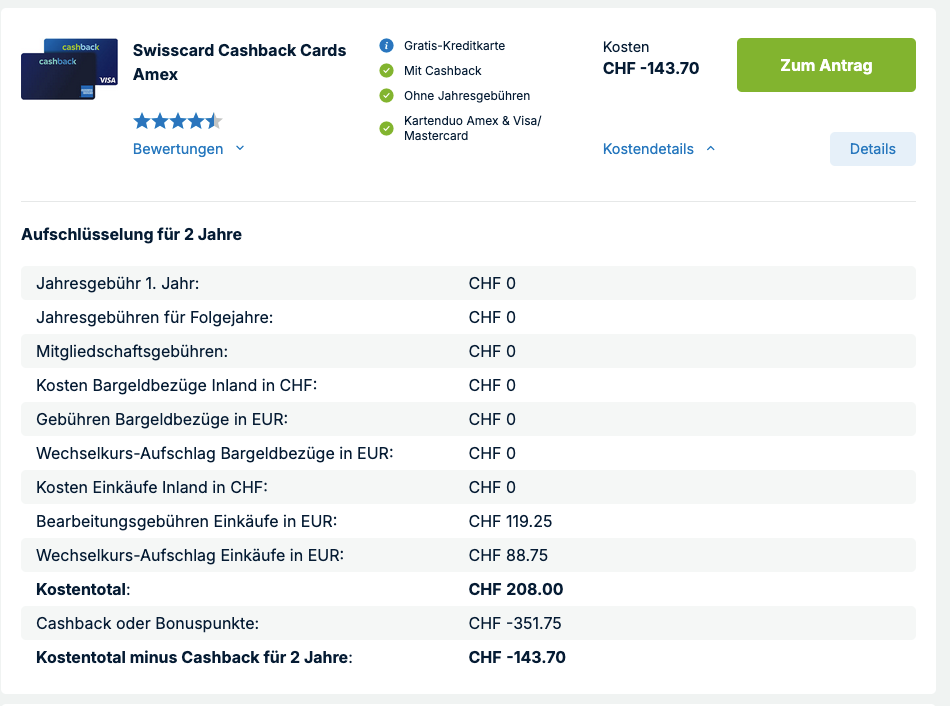950x706 pixels.
Task: Expand the Bewertungen section via its chevron
Action: click(x=240, y=149)
